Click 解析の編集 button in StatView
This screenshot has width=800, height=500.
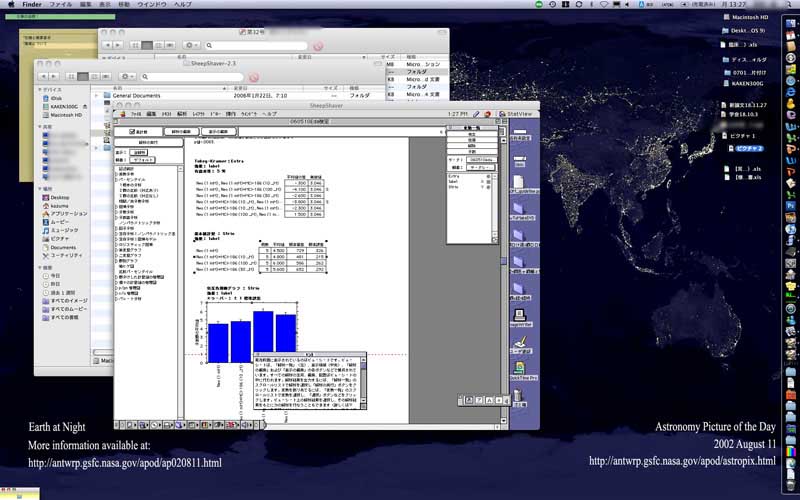coord(181,132)
